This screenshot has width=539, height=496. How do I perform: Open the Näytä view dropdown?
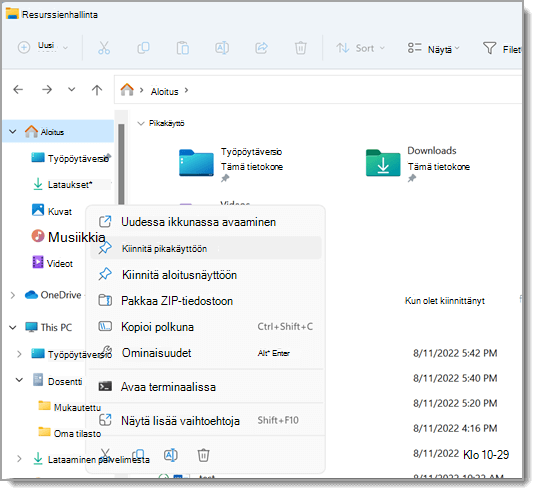tap(433, 48)
